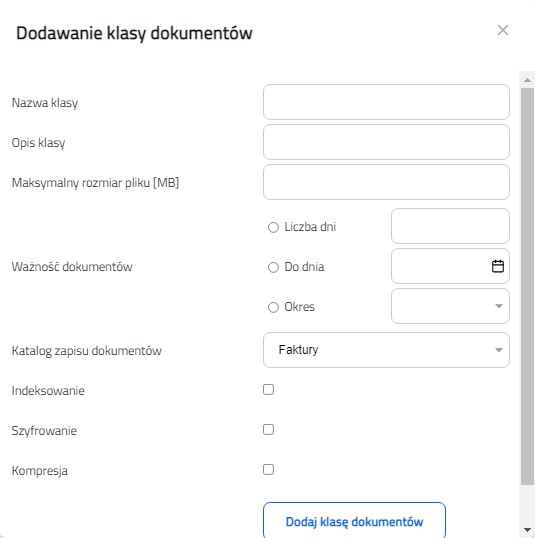Tick the Kompresja checkbox
Image resolution: width=535 pixels, height=538 pixels.
(268, 469)
